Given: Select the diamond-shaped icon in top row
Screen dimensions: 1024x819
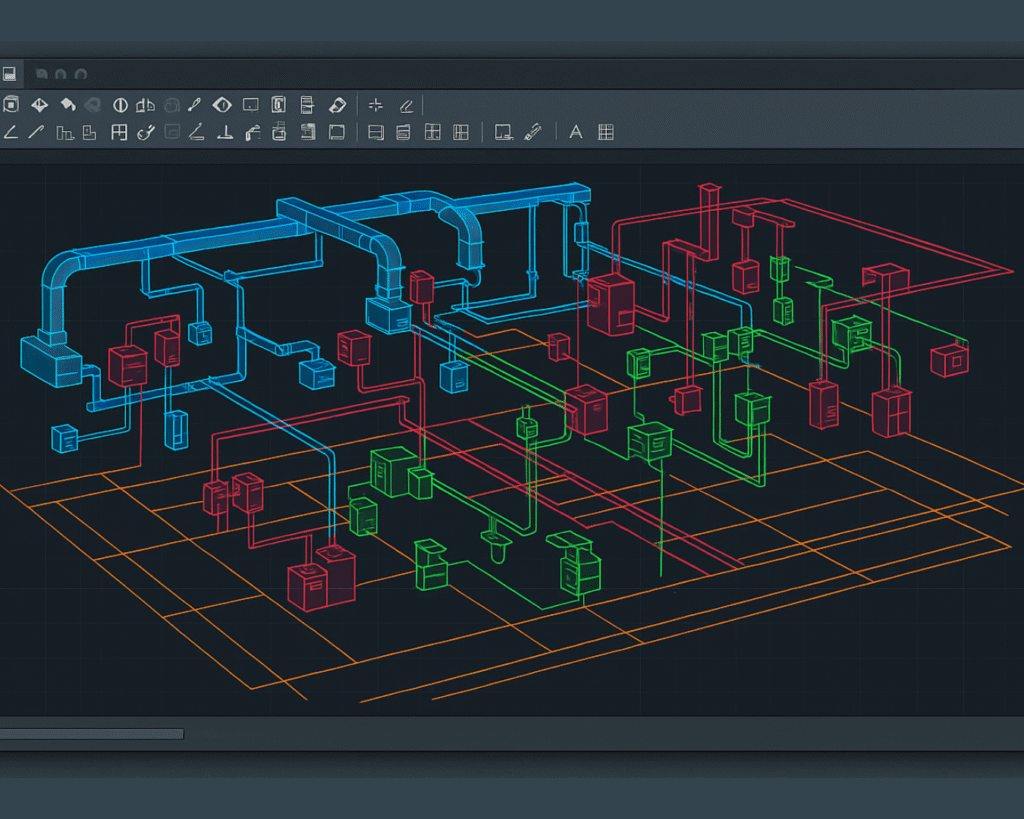Looking at the screenshot, I should pyautogui.click(x=39, y=104).
